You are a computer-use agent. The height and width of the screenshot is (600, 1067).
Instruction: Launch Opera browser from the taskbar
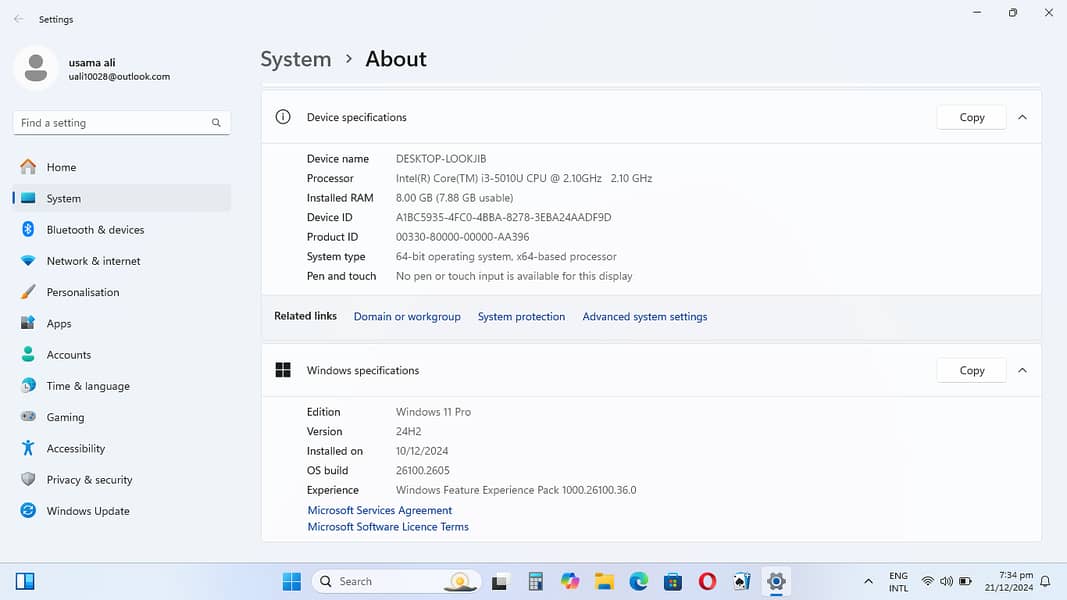tap(707, 581)
